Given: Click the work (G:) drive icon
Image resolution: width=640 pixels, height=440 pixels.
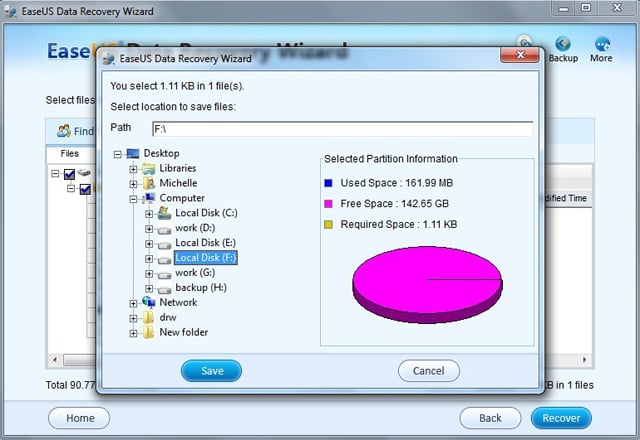Looking at the screenshot, I should [x=164, y=275].
